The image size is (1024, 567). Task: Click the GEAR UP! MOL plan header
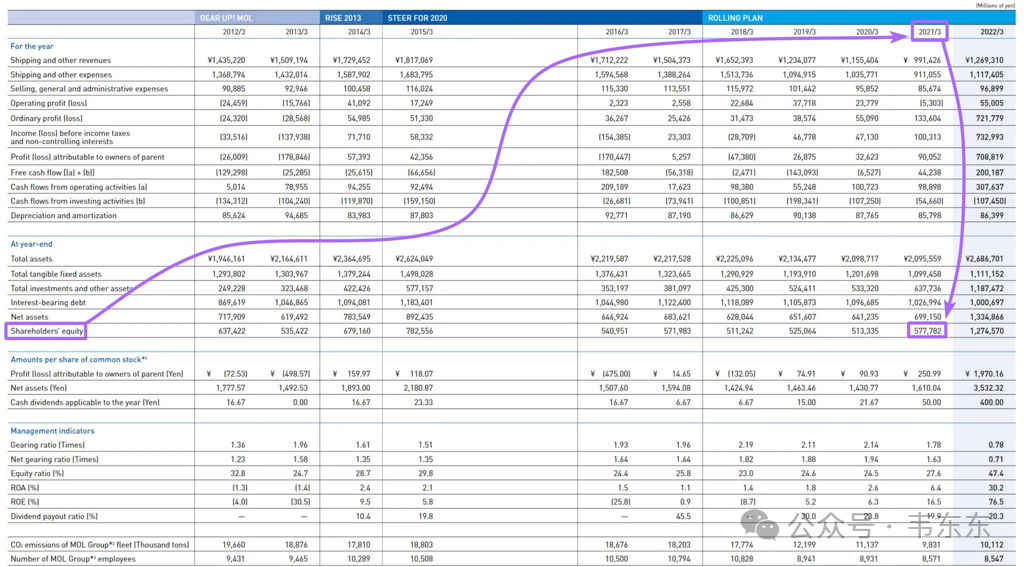click(226, 18)
